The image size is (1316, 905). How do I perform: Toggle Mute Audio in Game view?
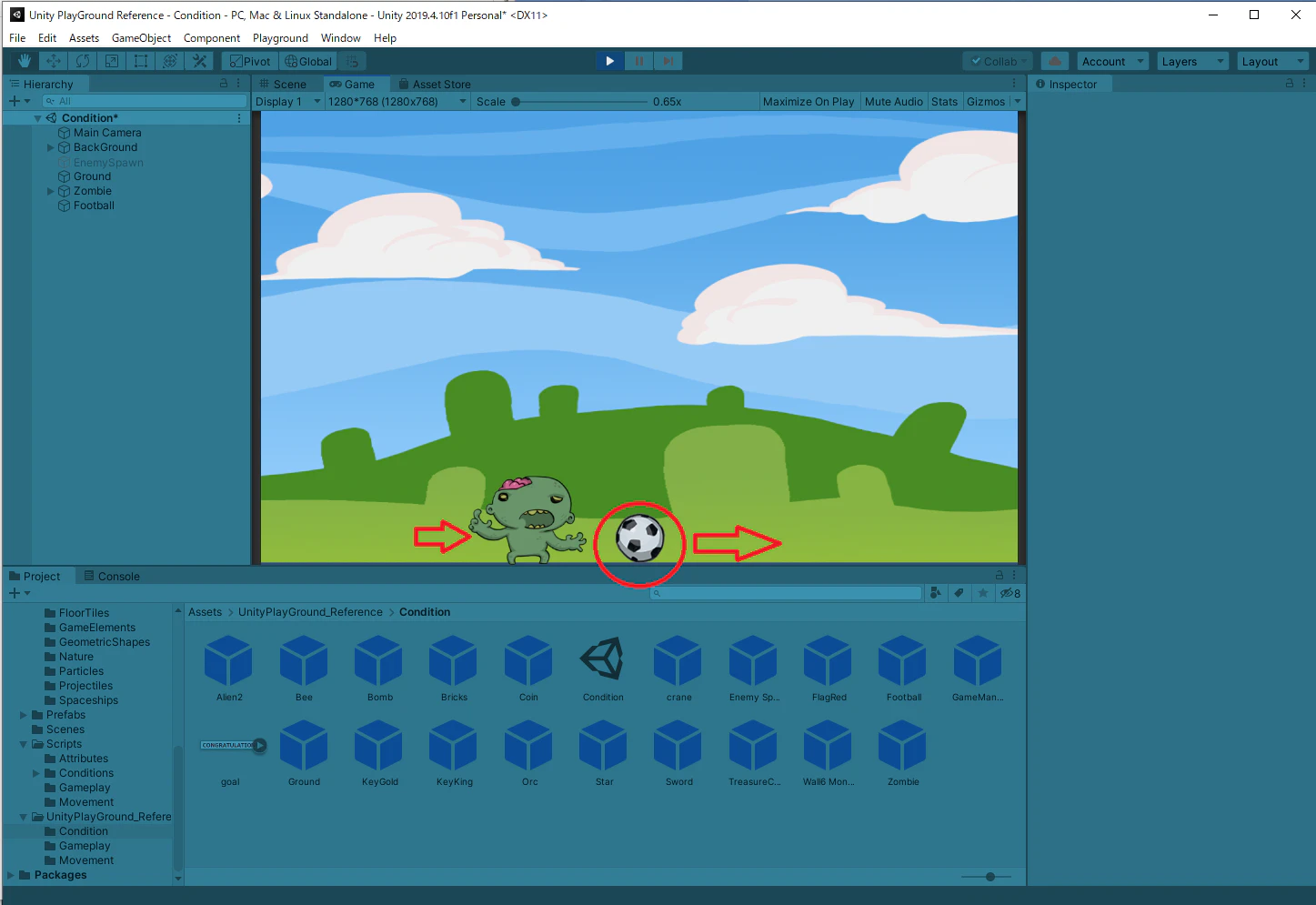[894, 102]
